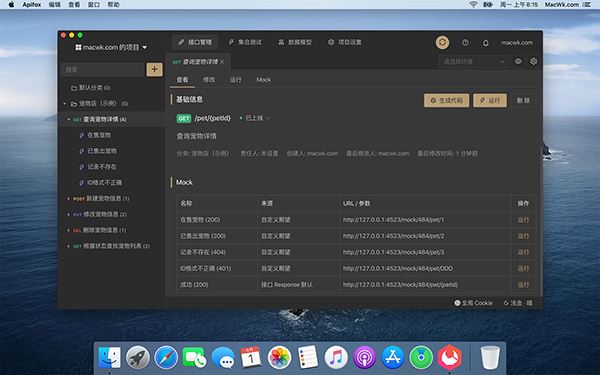Viewport: 600px width, 375px height.
Task: Click the plus button to add new item
Action: point(154,69)
